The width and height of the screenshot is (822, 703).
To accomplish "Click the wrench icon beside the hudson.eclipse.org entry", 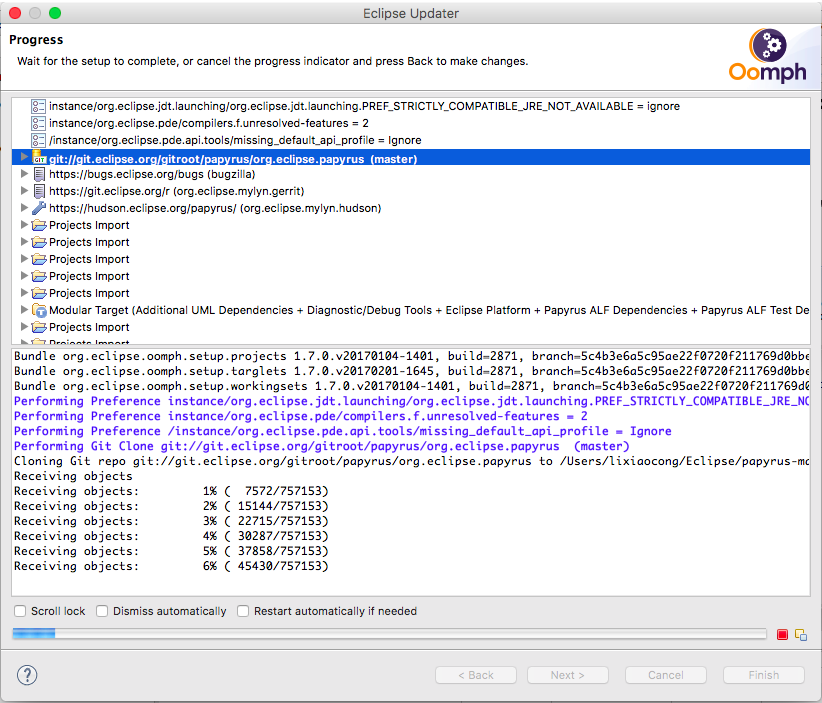I will click(39, 208).
